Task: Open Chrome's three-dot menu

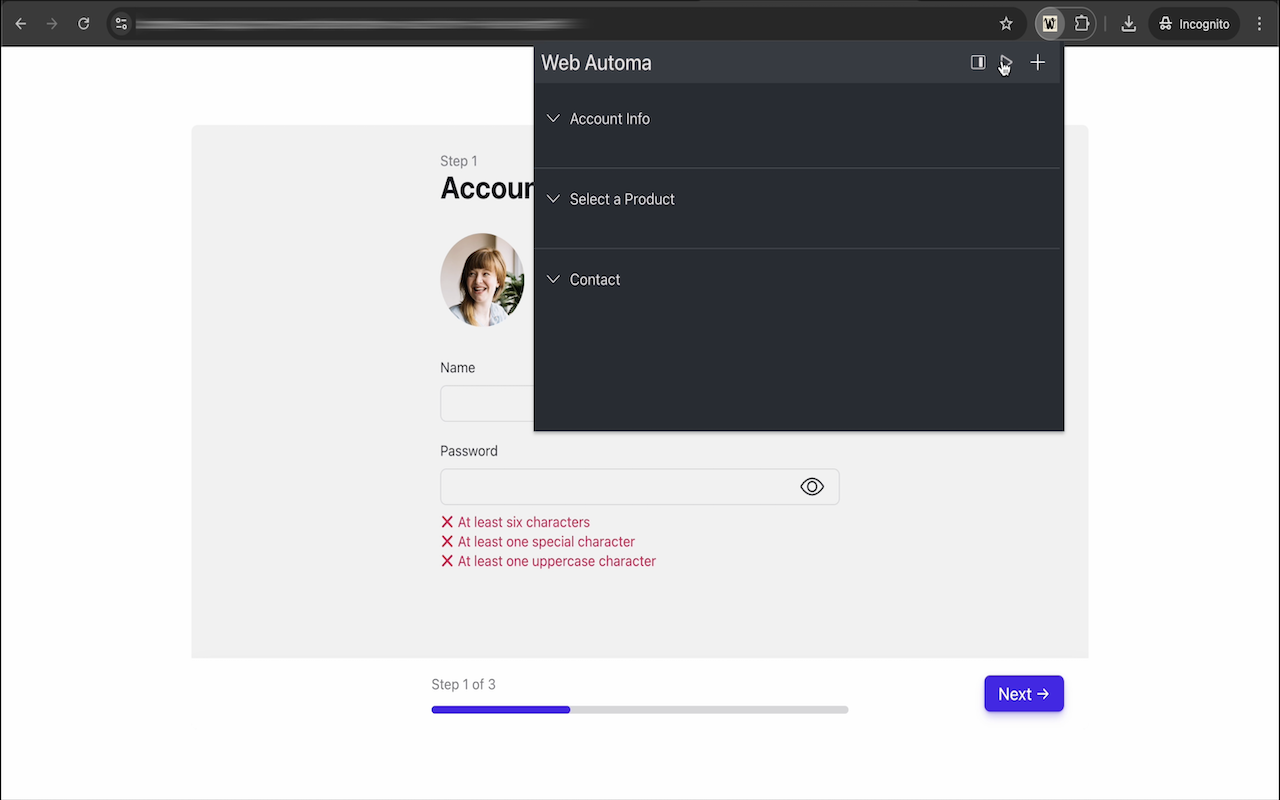Action: (x=1259, y=23)
